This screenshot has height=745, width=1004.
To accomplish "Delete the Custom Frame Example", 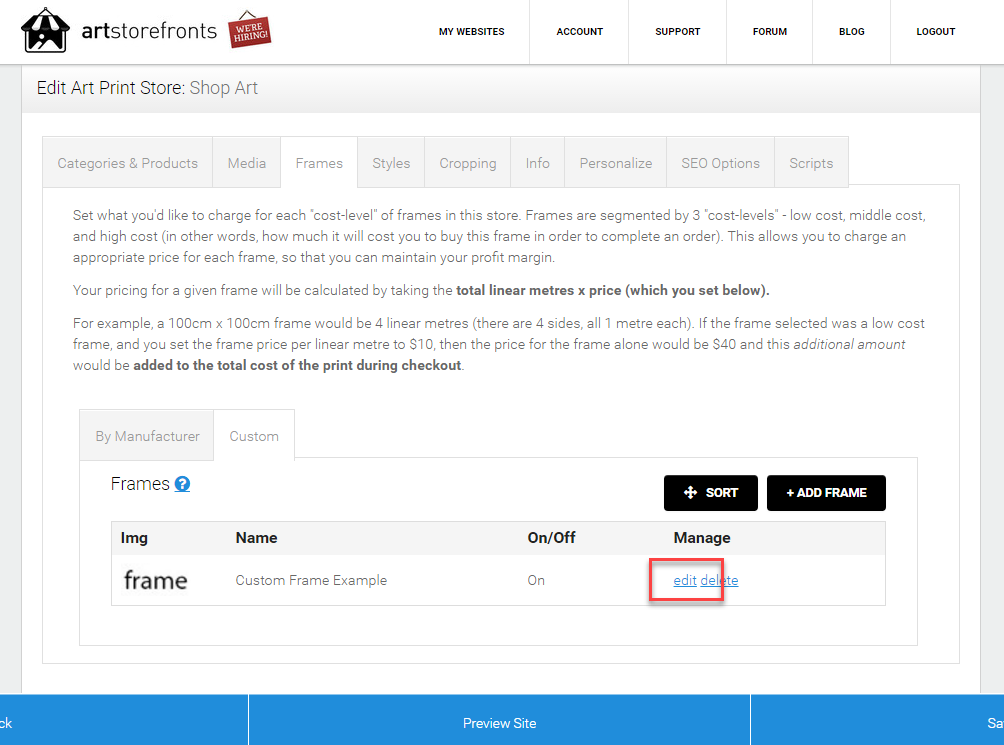I will pyautogui.click(x=719, y=580).
